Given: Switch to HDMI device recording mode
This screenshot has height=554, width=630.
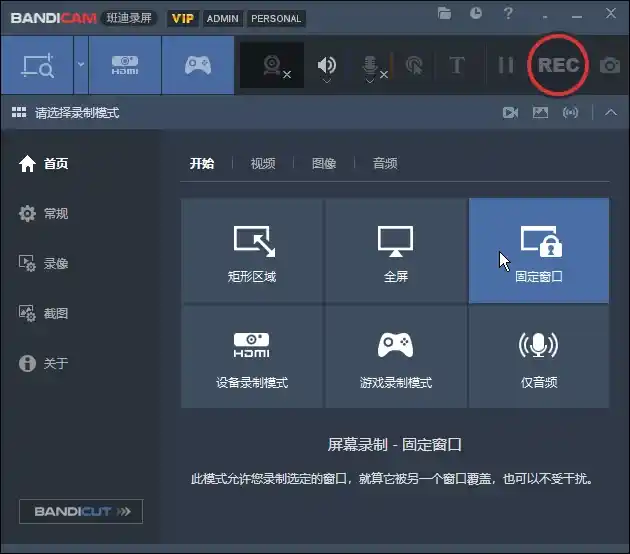Looking at the screenshot, I should tap(125, 65).
